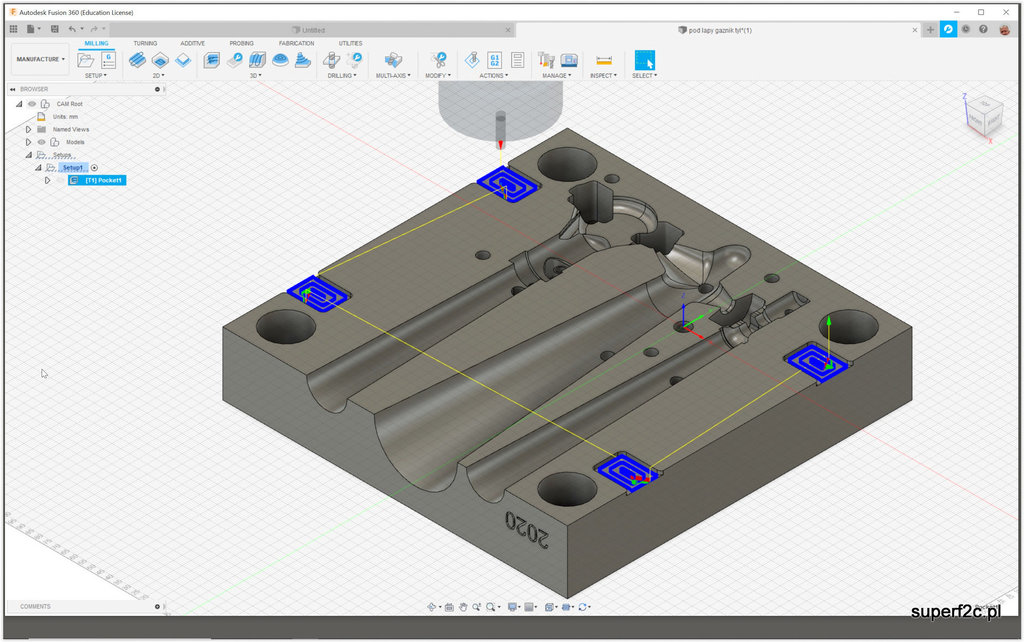Activate the Setup1 radio button
The width and height of the screenshot is (1024, 642).
click(x=95, y=168)
